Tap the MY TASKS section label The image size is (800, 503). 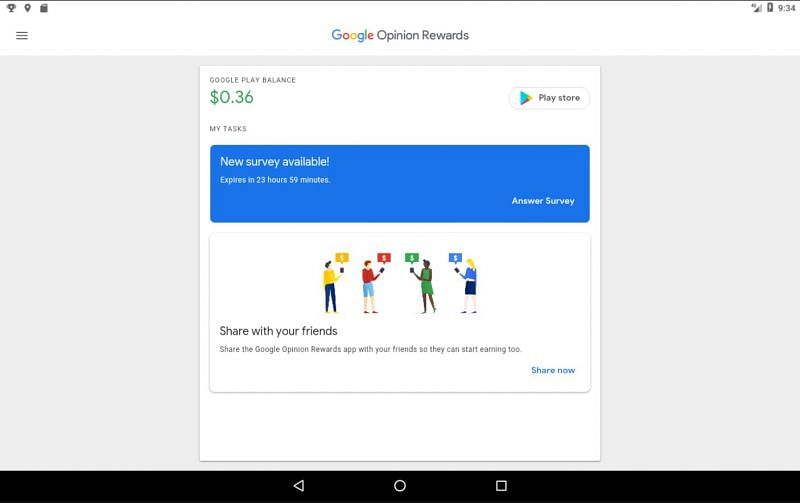coord(228,129)
